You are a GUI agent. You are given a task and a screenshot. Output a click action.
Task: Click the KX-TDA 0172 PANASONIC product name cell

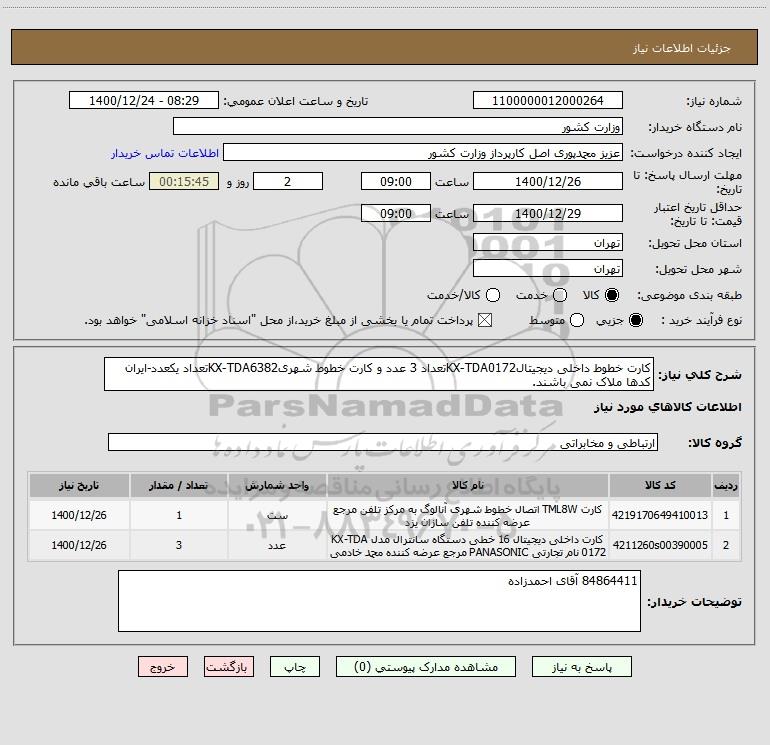pos(468,546)
